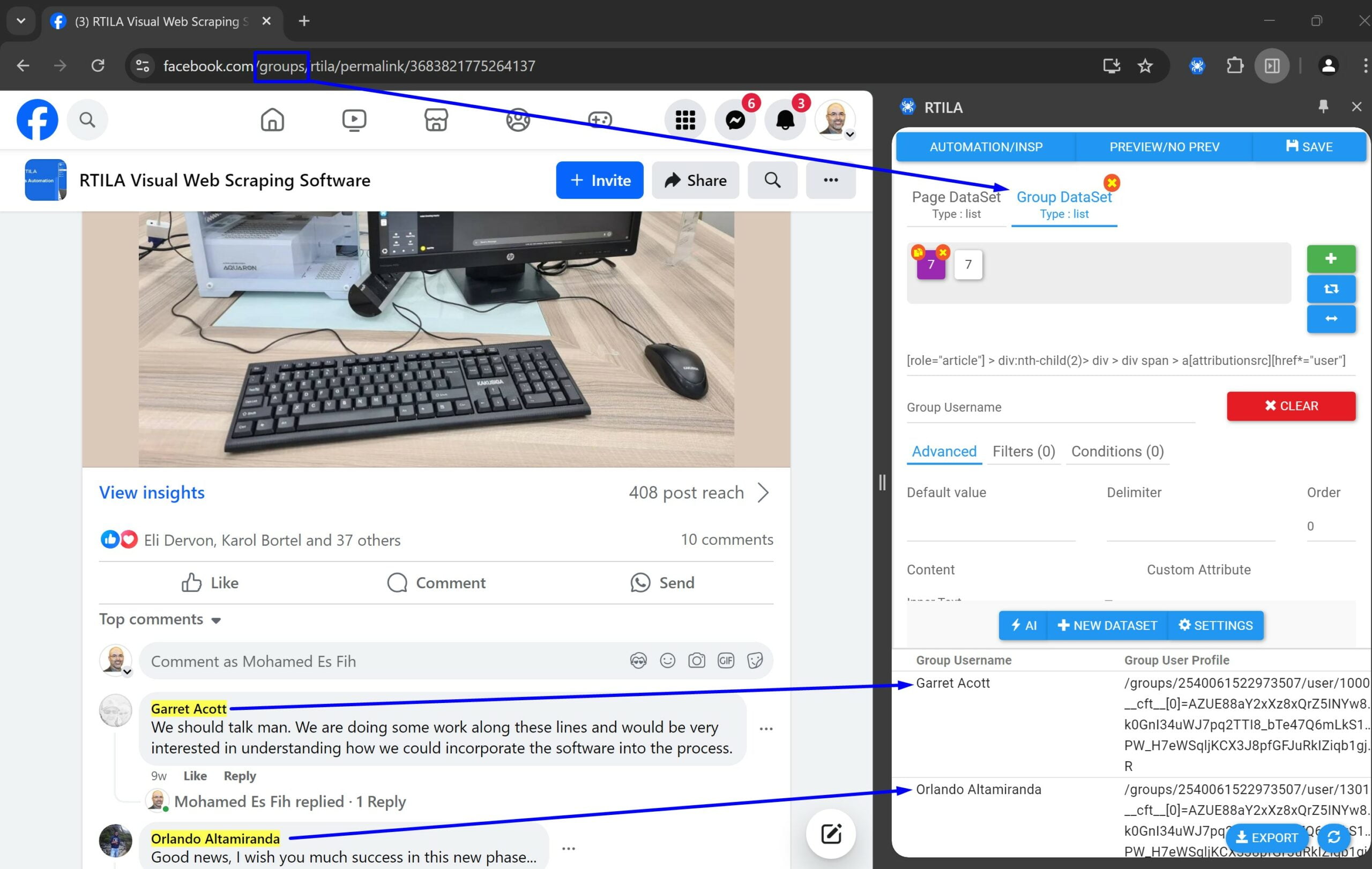Viewport: 1372px width, 869px height.
Task: Open RTILA SETTINGS
Action: 1216,625
